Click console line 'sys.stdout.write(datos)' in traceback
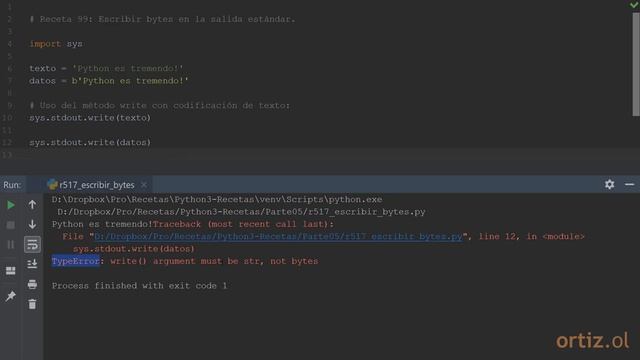Viewport: 640px width, 360px height. (134, 249)
